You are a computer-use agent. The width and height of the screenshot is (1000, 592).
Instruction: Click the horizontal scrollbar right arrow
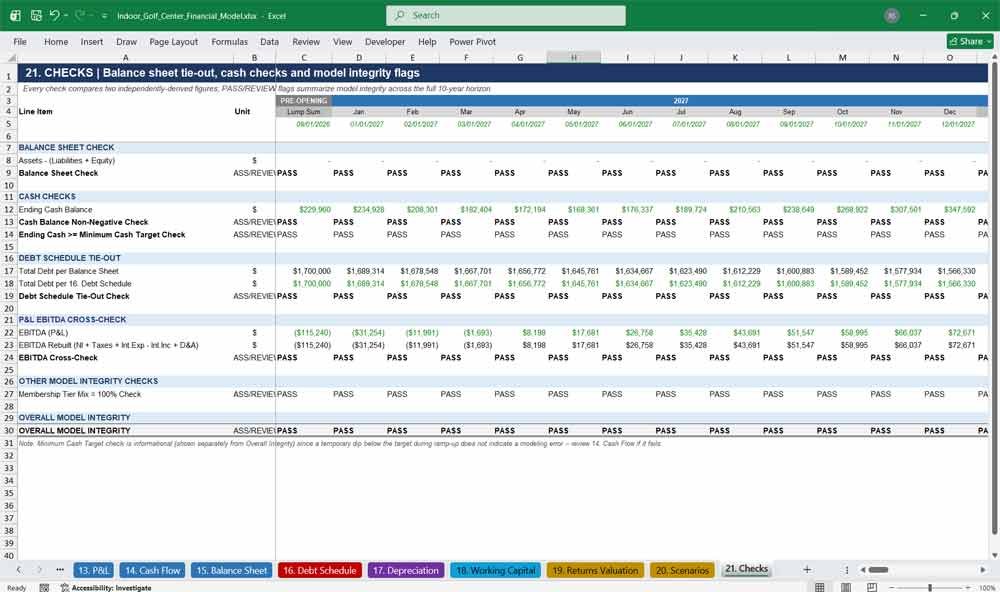tap(983, 570)
